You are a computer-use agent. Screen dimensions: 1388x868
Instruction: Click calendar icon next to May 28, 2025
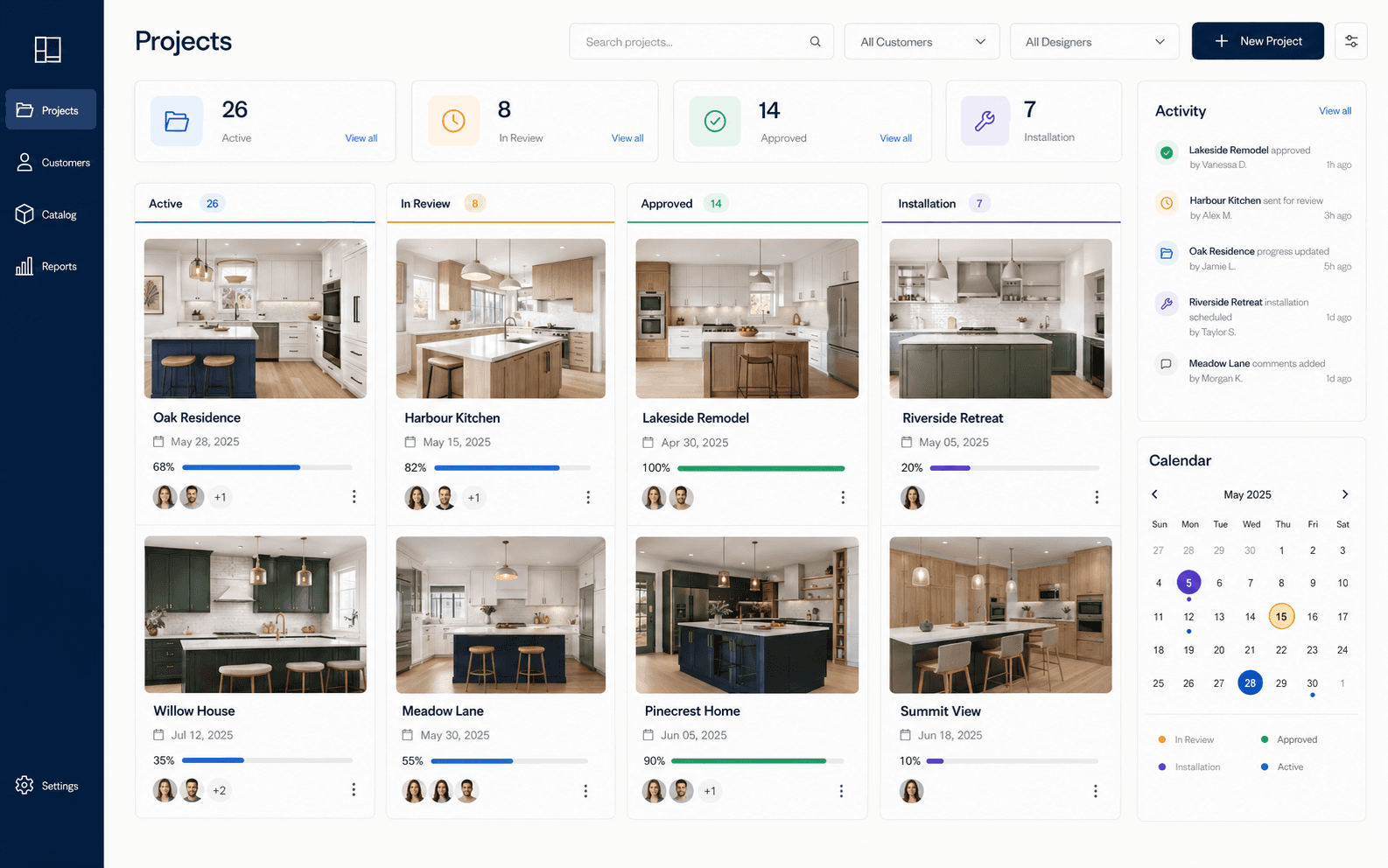click(158, 442)
